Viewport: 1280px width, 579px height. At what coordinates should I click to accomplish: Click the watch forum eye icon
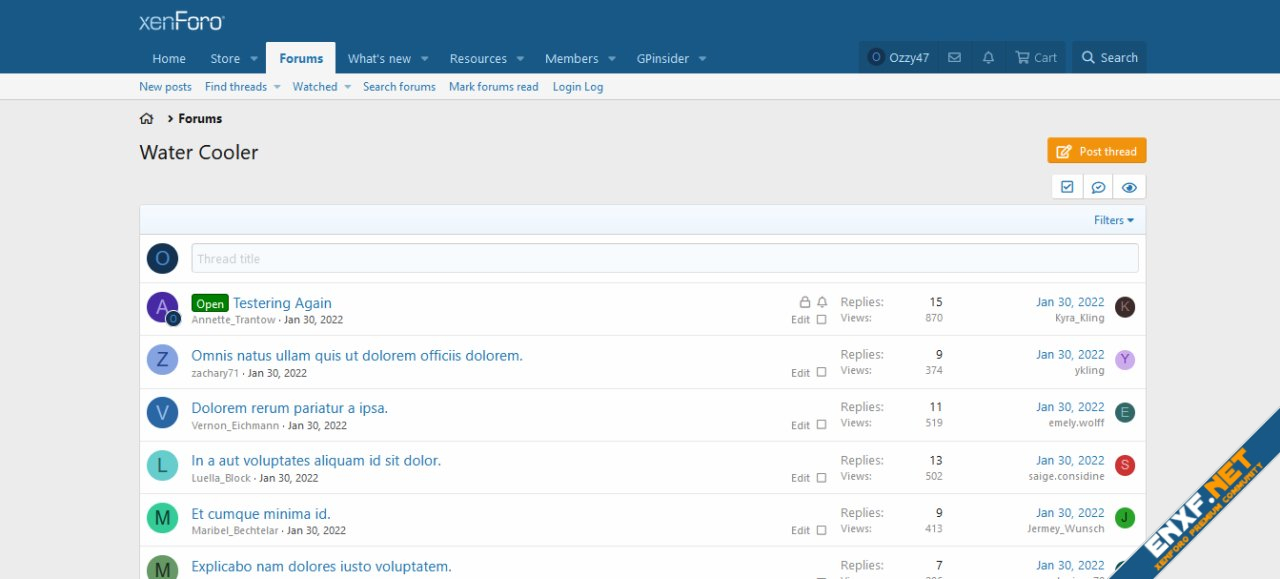1129,187
